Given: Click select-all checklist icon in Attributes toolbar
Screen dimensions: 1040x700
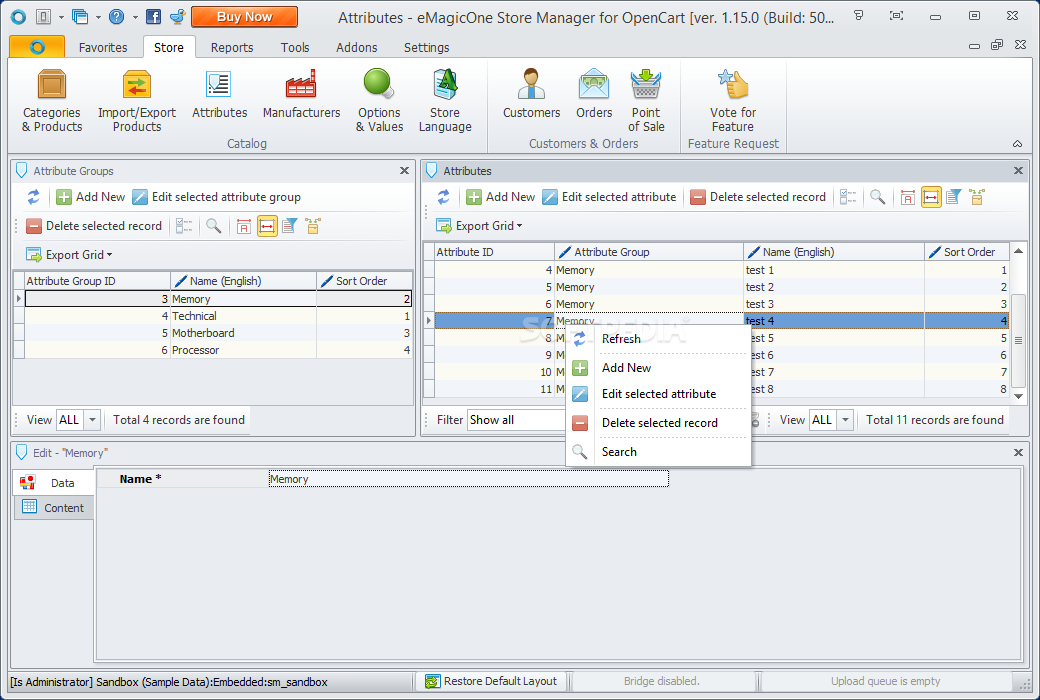Looking at the screenshot, I should coord(848,197).
